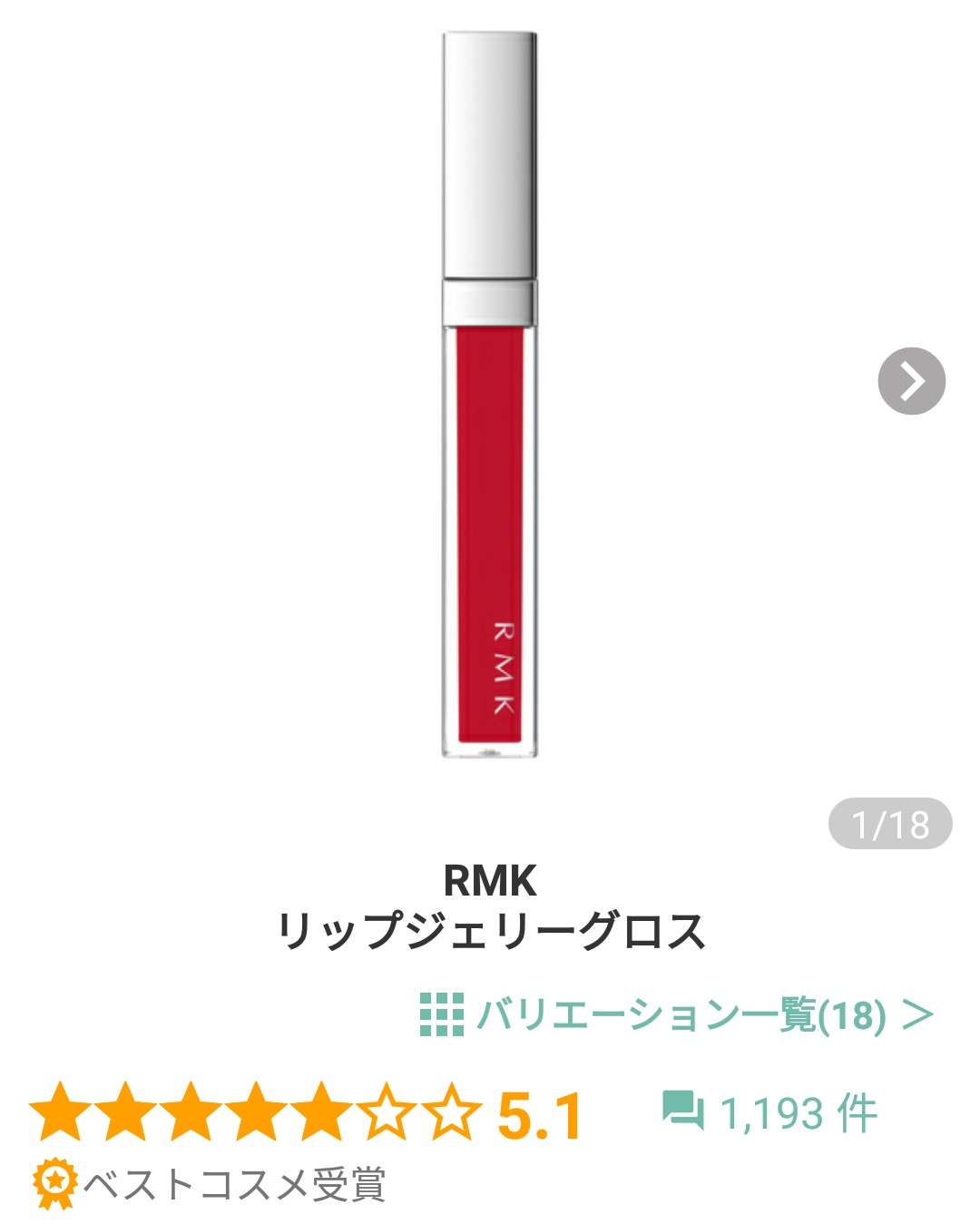Select the second rating star

(x=126, y=1111)
